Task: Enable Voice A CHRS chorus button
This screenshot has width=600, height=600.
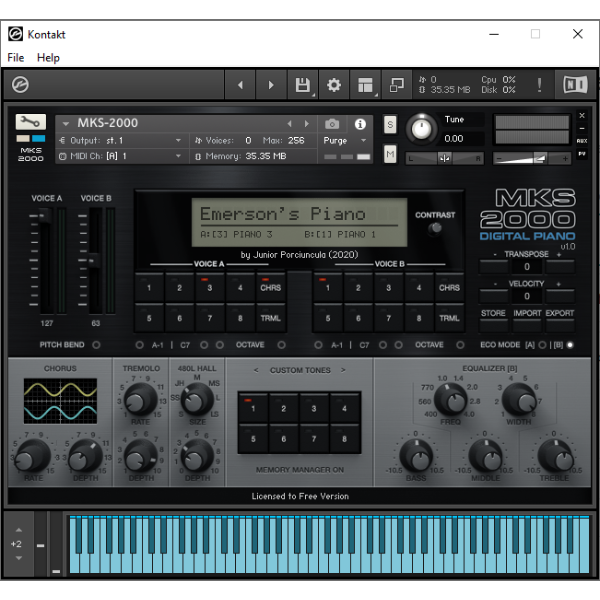Action: pos(271,287)
